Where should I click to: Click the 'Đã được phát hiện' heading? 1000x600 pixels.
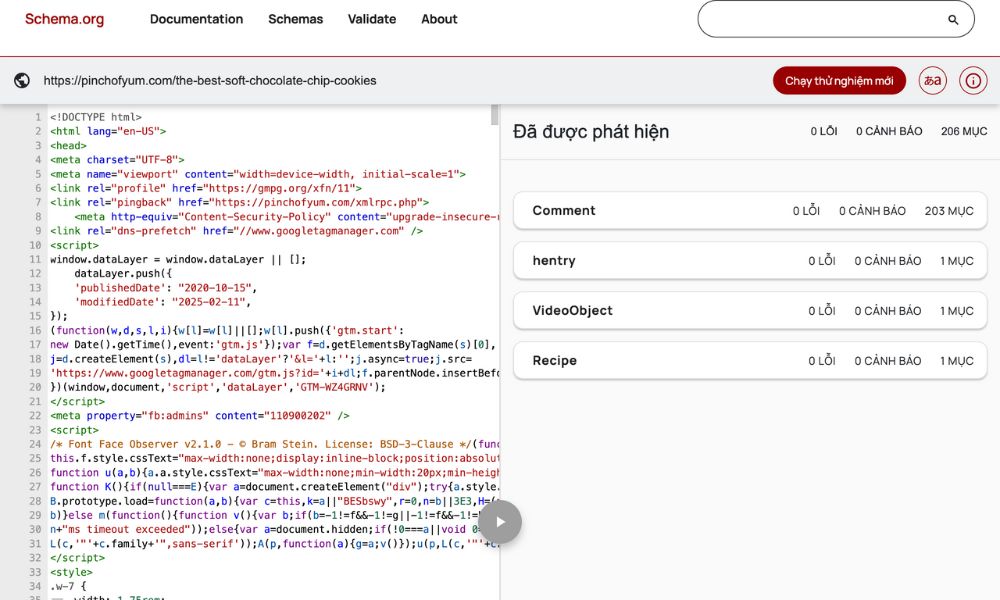coord(591,131)
